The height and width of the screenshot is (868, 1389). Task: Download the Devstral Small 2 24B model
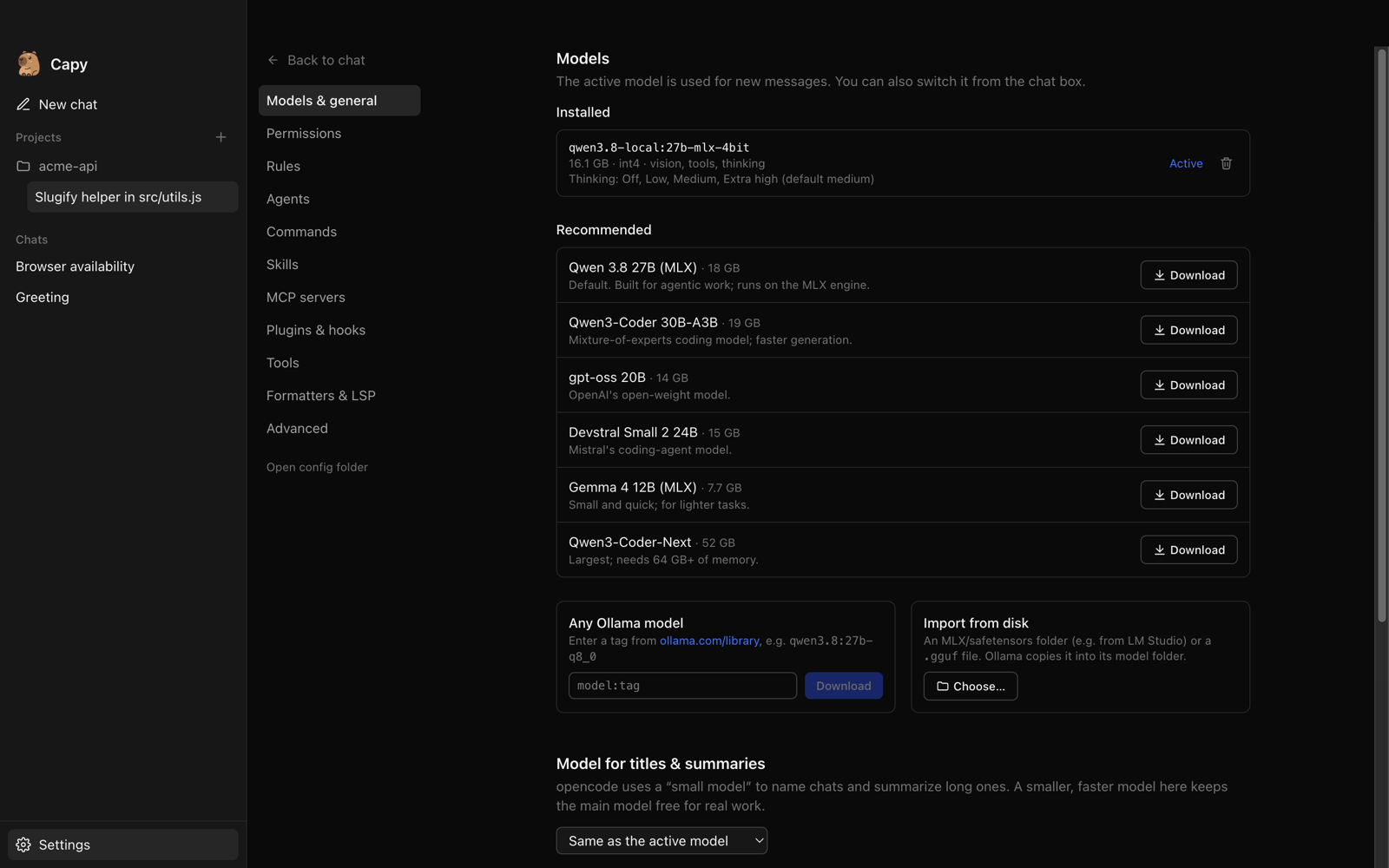(x=1188, y=440)
